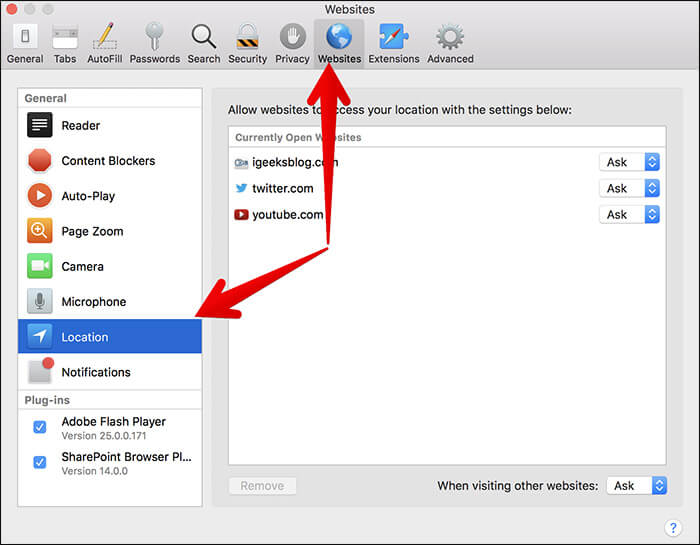Open the igeeksblog.com Ask dropdown

629,162
